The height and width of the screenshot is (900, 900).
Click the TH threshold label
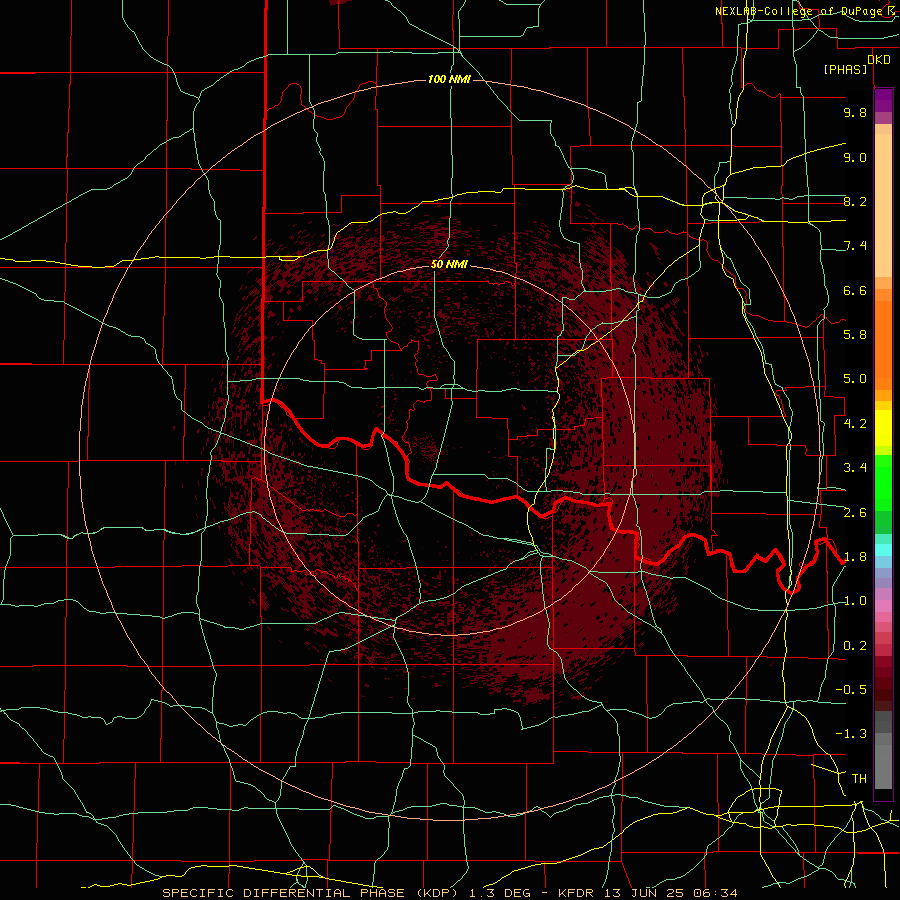(859, 778)
